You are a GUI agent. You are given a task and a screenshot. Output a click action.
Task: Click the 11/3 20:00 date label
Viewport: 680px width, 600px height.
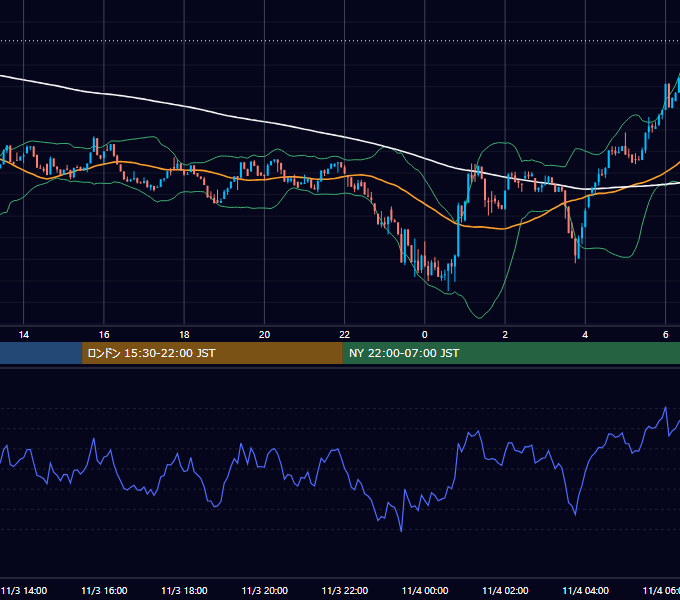click(x=265, y=590)
